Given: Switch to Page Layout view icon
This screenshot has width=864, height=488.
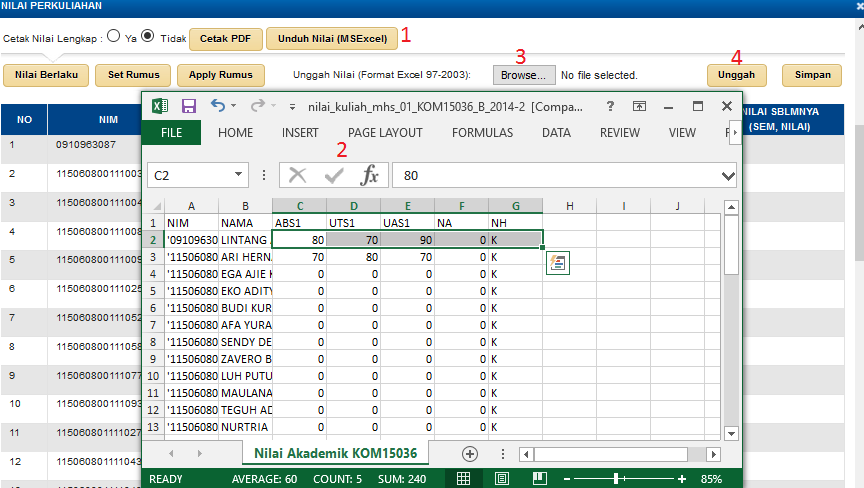Looking at the screenshot, I should coord(501,479).
